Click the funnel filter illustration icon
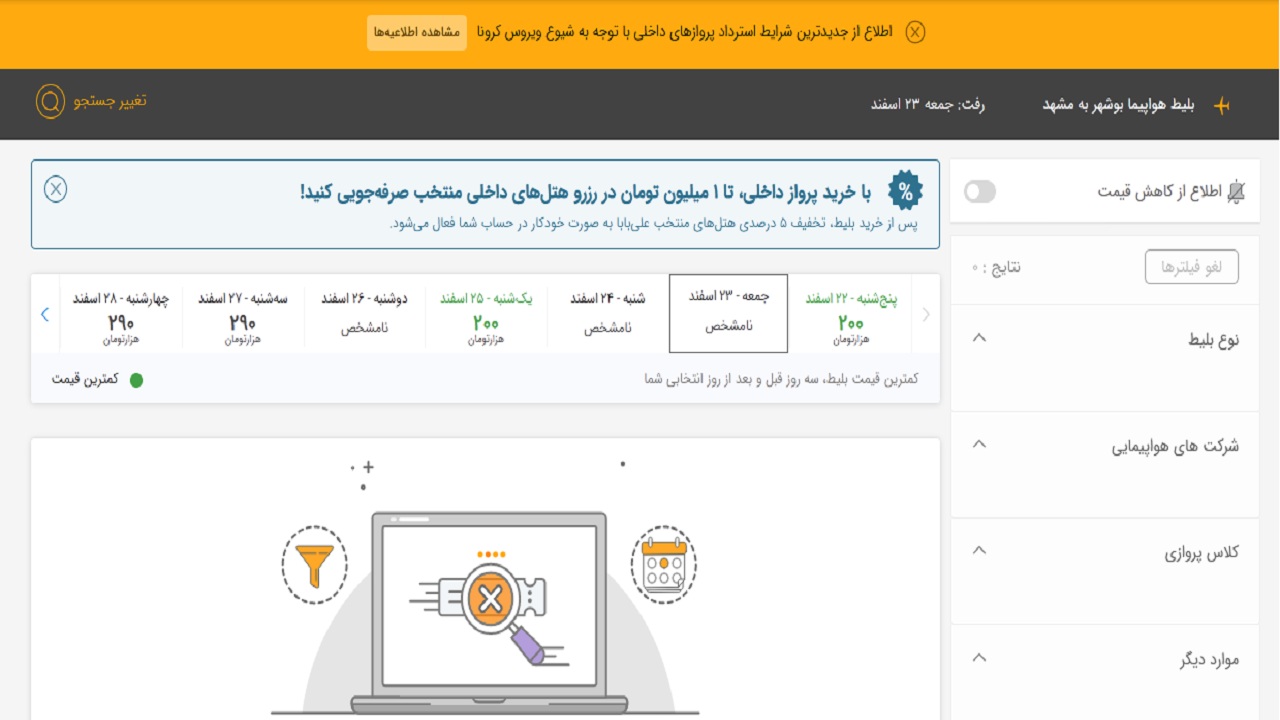 point(315,566)
